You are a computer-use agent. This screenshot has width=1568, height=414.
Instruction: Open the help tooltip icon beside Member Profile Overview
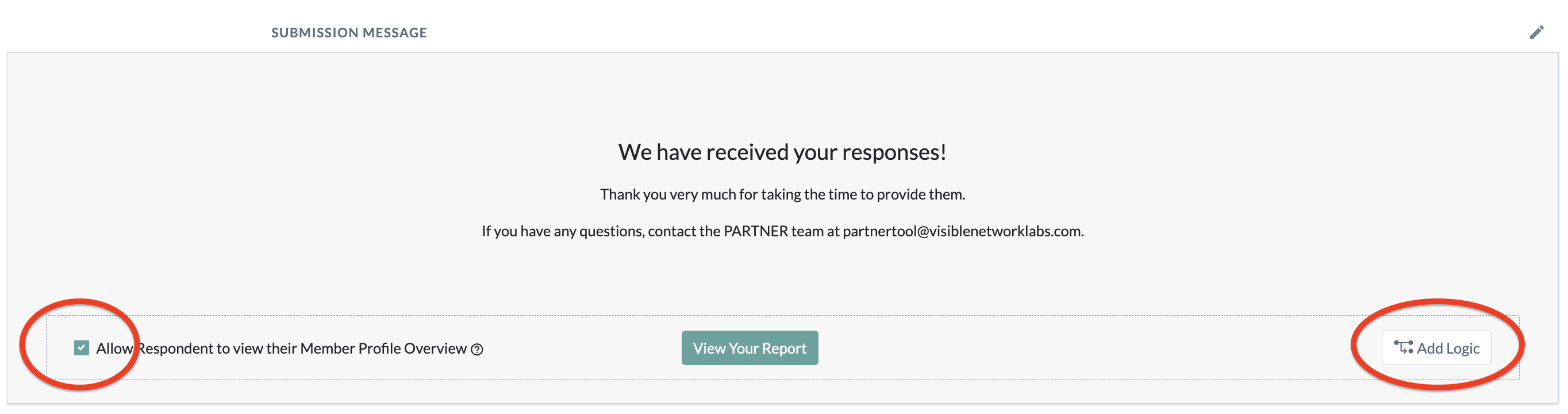click(x=477, y=350)
